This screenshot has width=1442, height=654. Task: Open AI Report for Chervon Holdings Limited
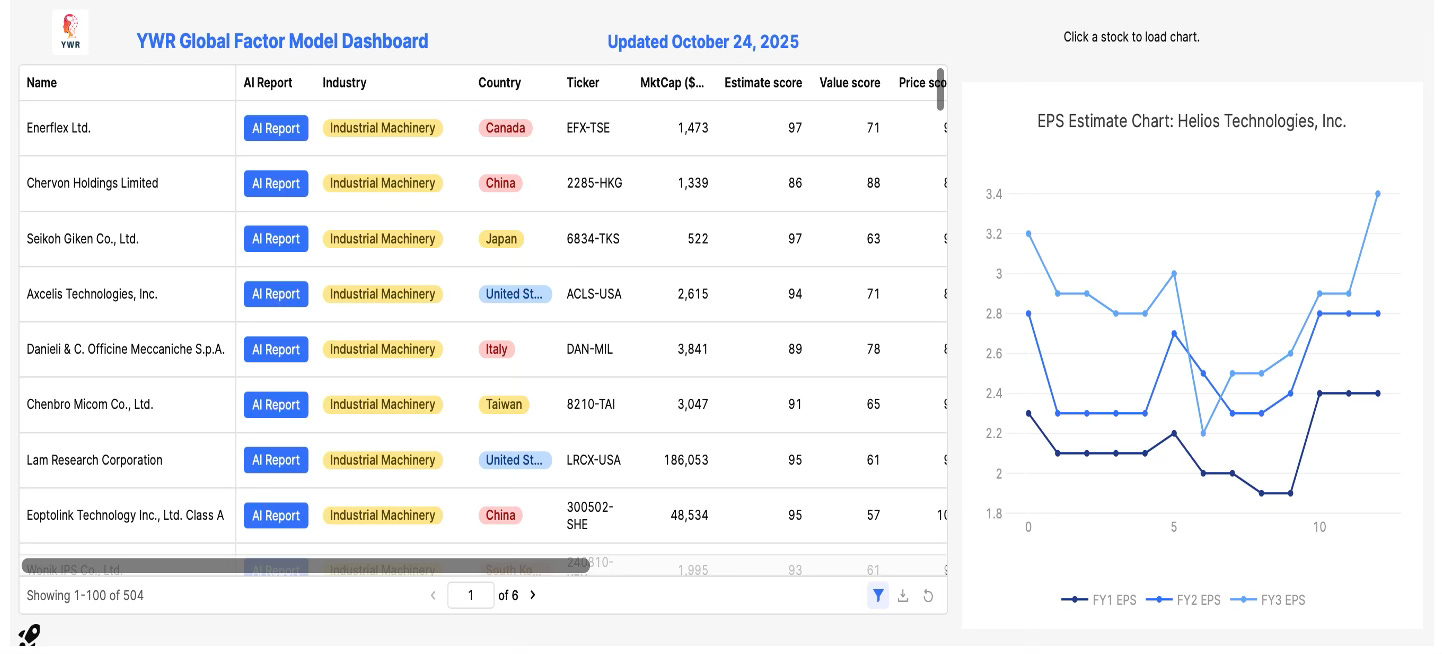click(x=276, y=183)
